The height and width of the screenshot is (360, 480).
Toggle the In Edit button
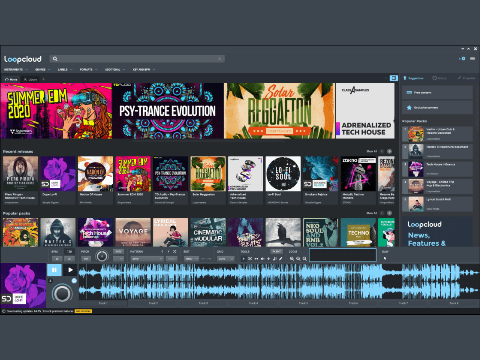click(276, 252)
